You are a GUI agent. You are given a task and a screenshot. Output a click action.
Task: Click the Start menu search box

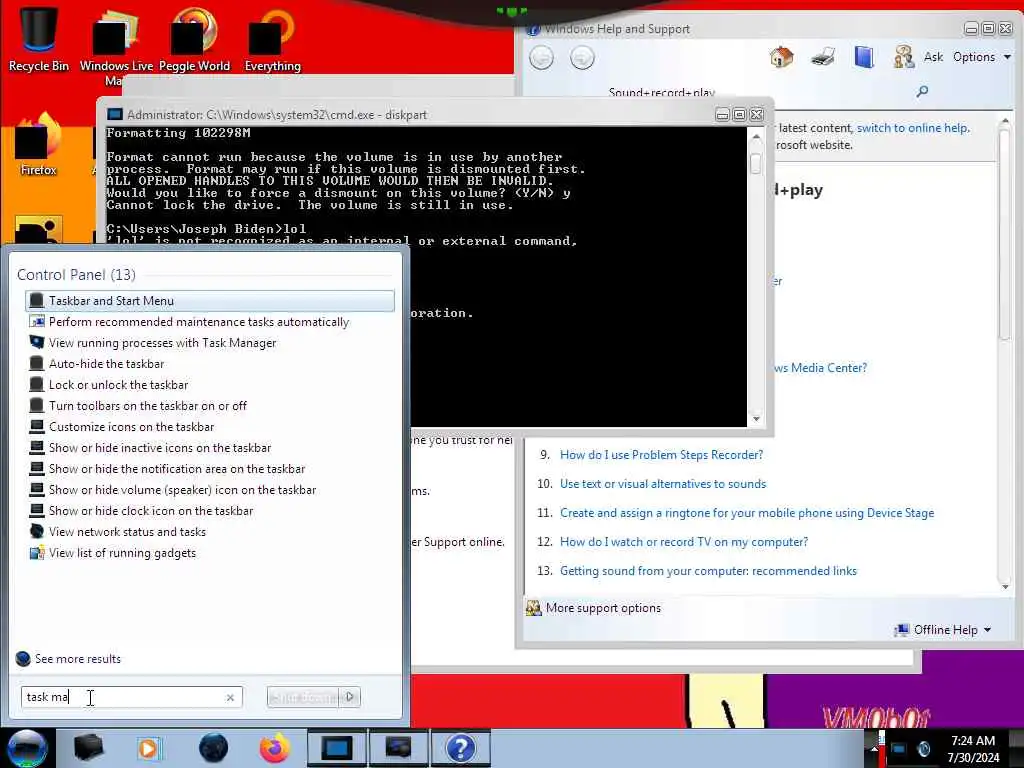(132, 697)
